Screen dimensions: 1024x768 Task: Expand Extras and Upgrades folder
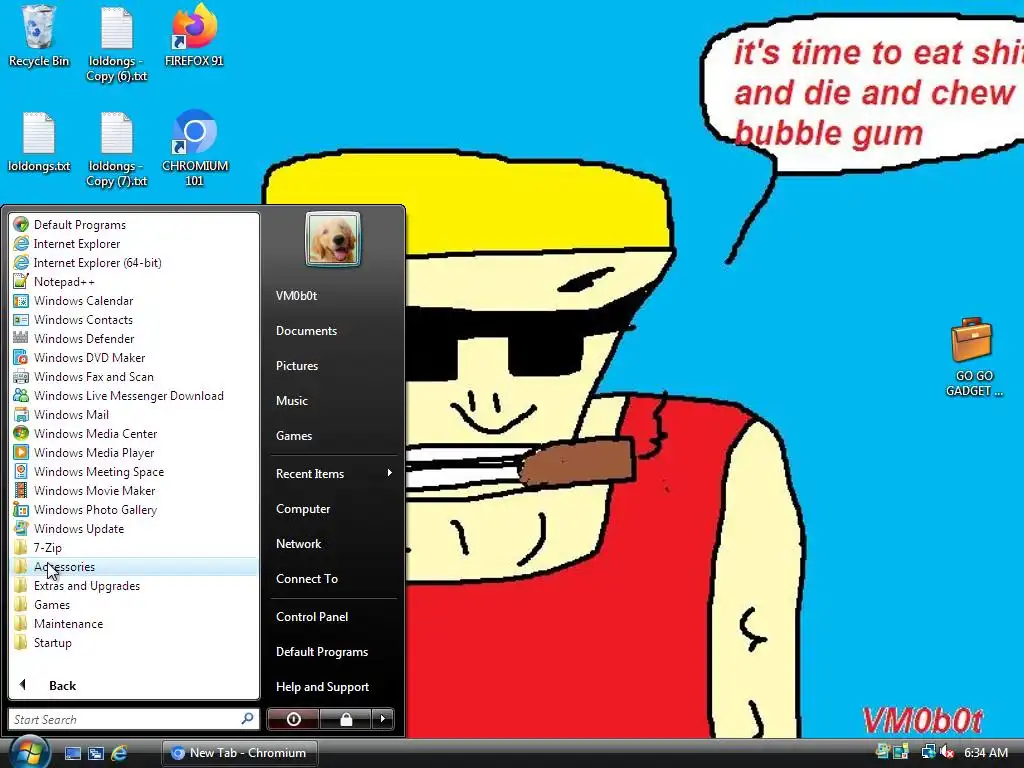[134, 586]
